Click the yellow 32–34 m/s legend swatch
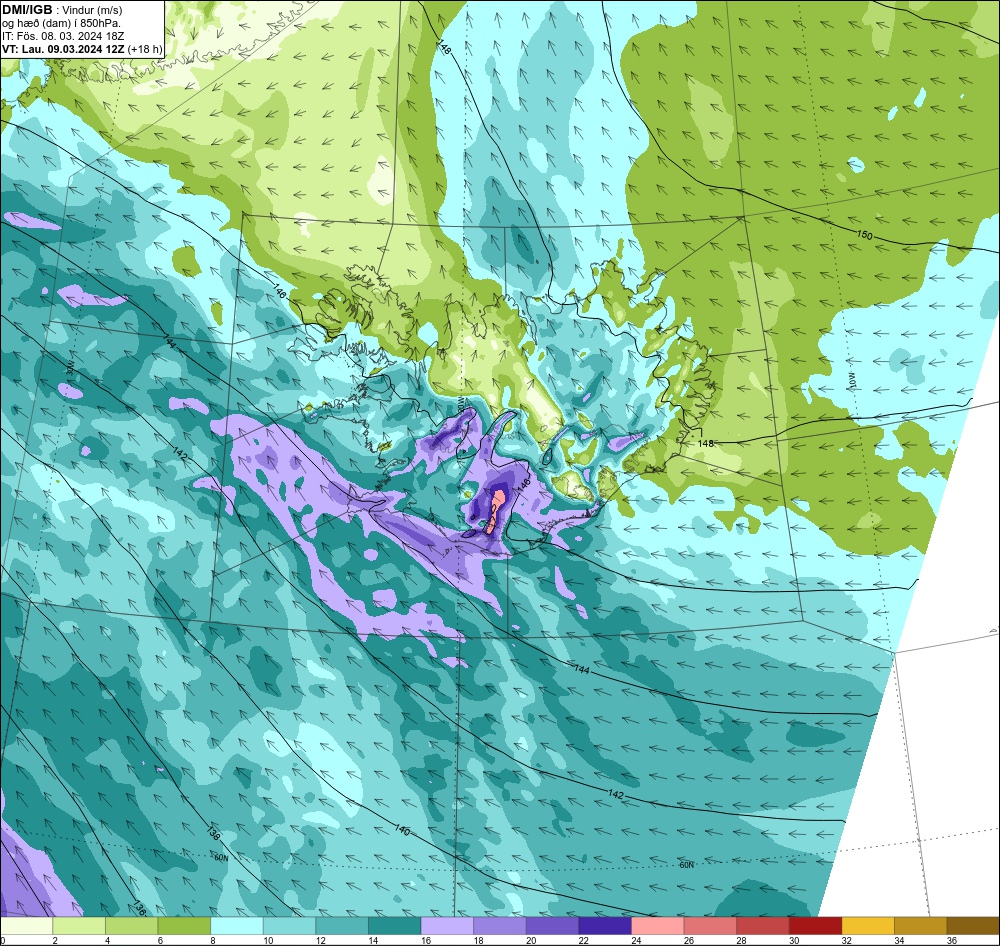This screenshot has width=1000, height=946. [x=868, y=926]
